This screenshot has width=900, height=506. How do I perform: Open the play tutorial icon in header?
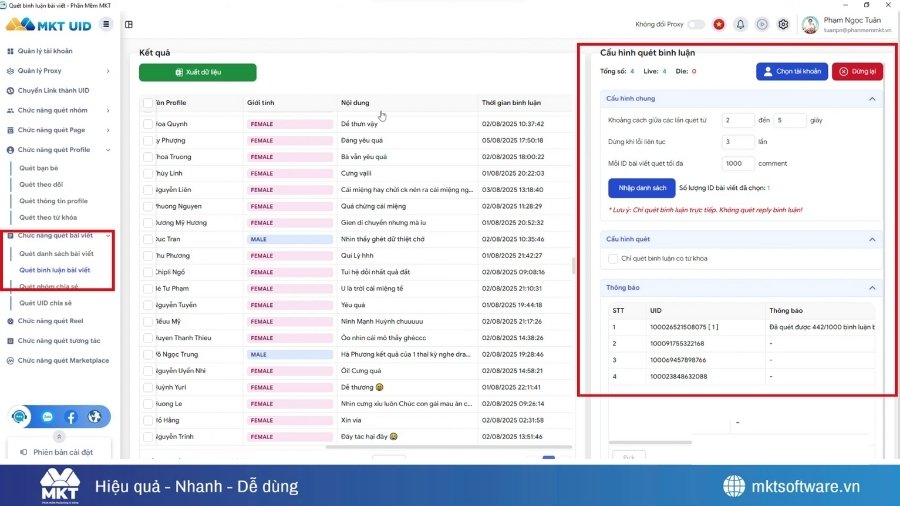tap(762, 24)
